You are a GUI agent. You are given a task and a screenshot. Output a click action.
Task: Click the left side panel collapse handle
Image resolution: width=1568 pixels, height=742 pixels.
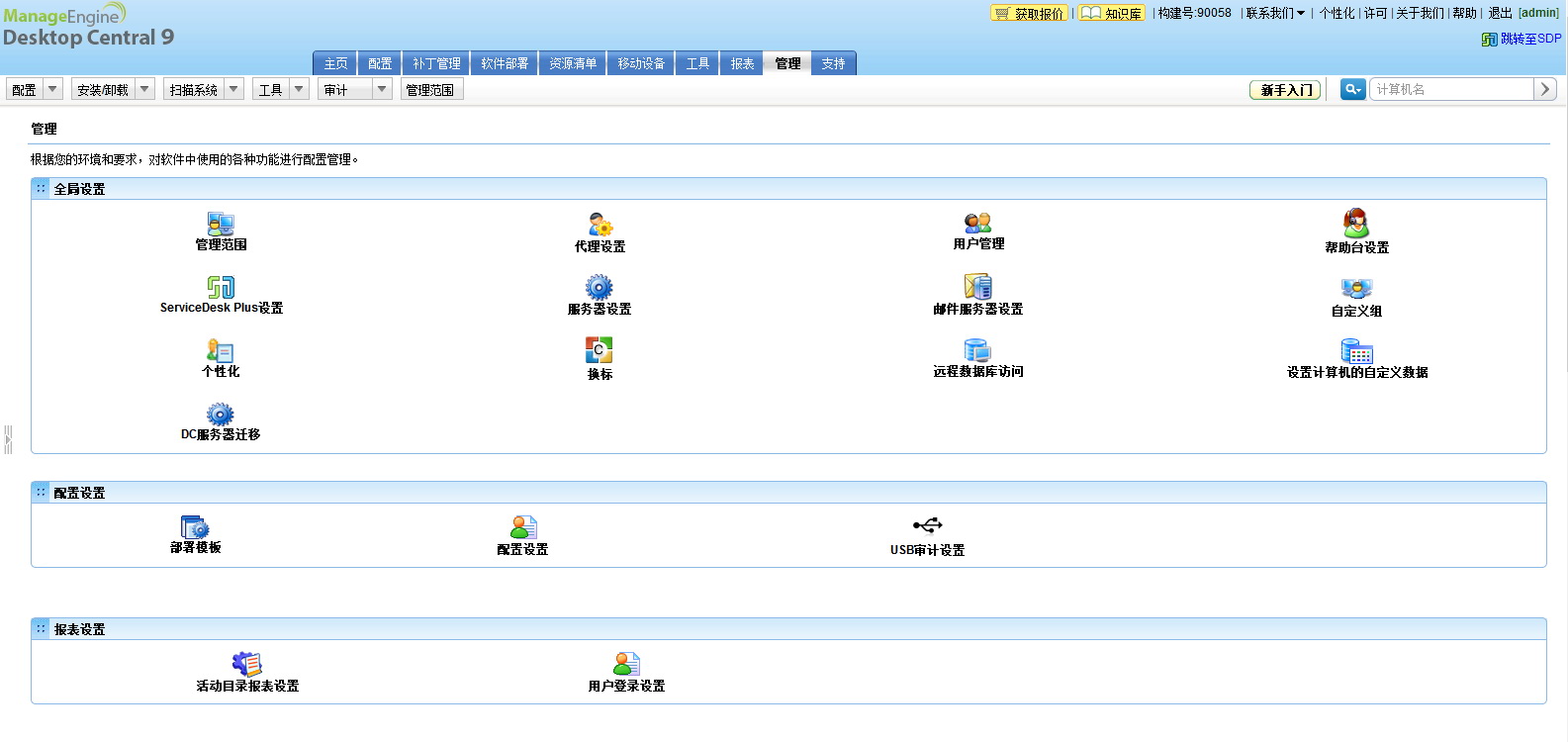[x=8, y=439]
